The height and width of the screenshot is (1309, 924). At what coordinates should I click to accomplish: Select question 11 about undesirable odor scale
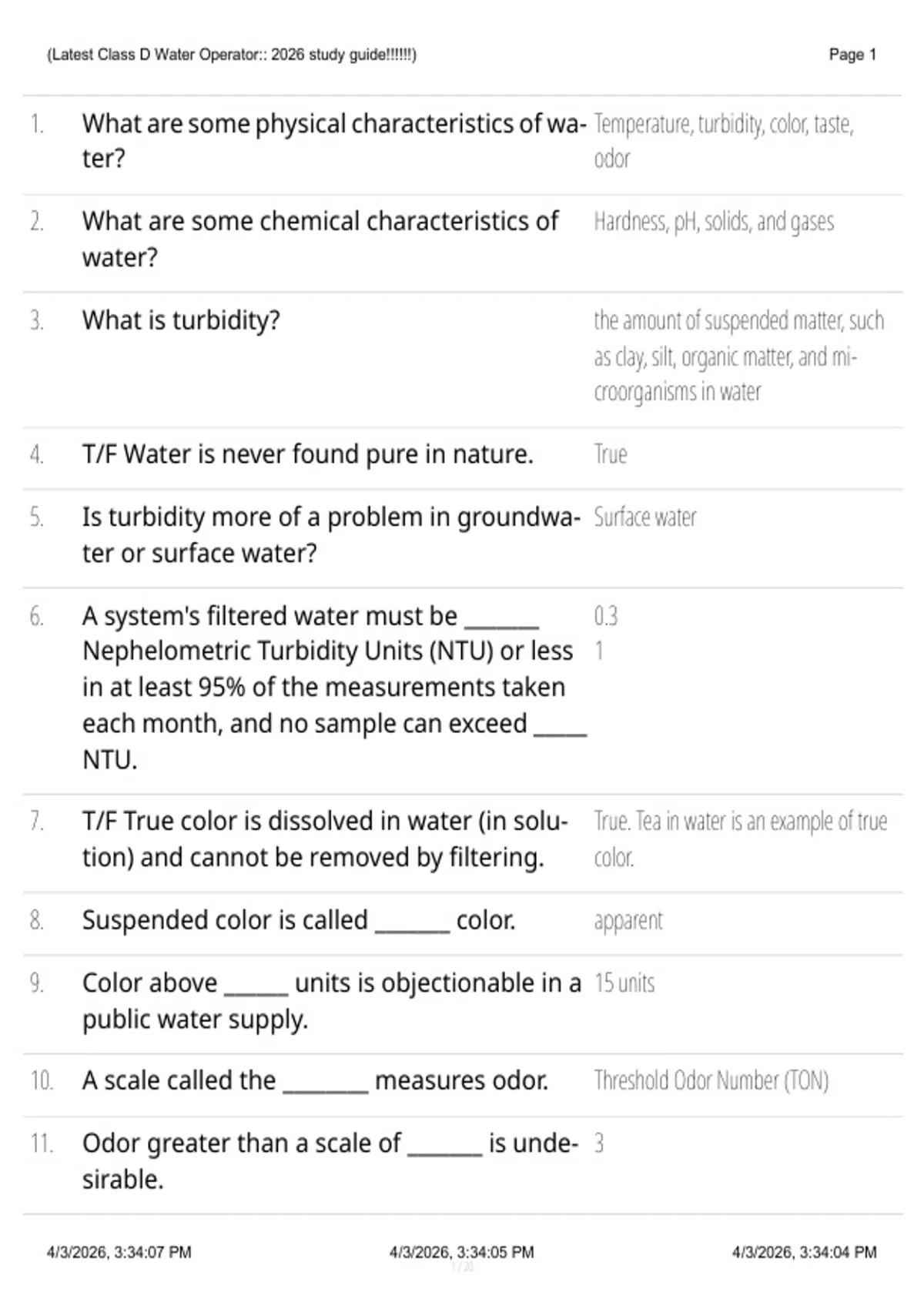[330, 1161]
